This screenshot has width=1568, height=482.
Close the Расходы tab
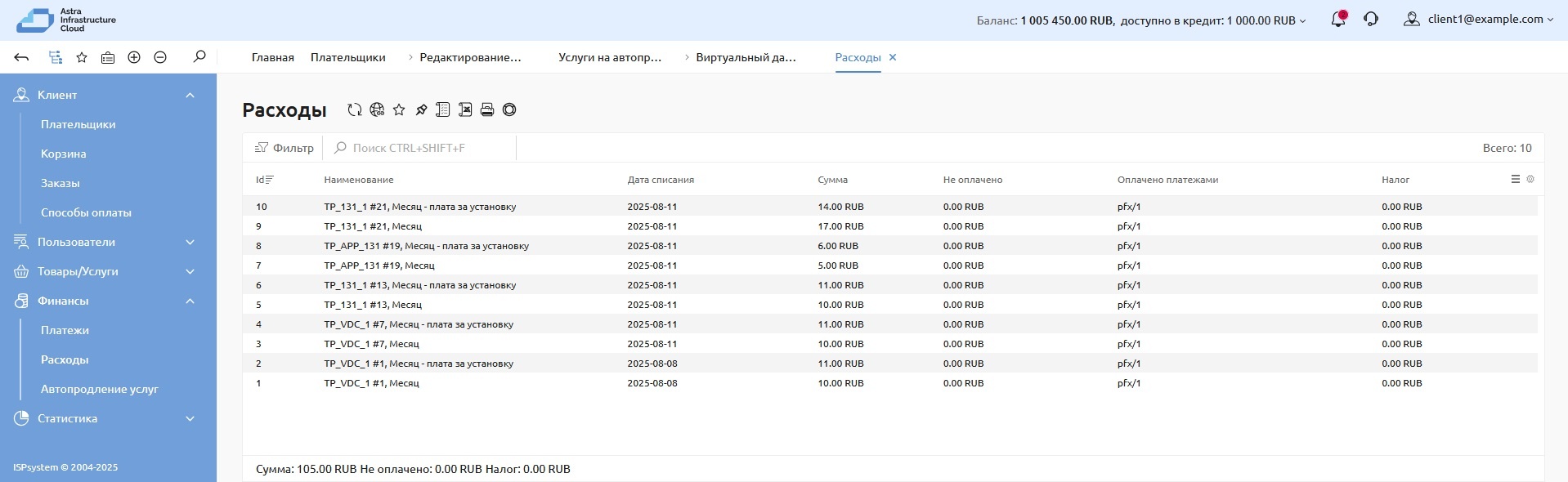pyautogui.click(x=893, y=57)
